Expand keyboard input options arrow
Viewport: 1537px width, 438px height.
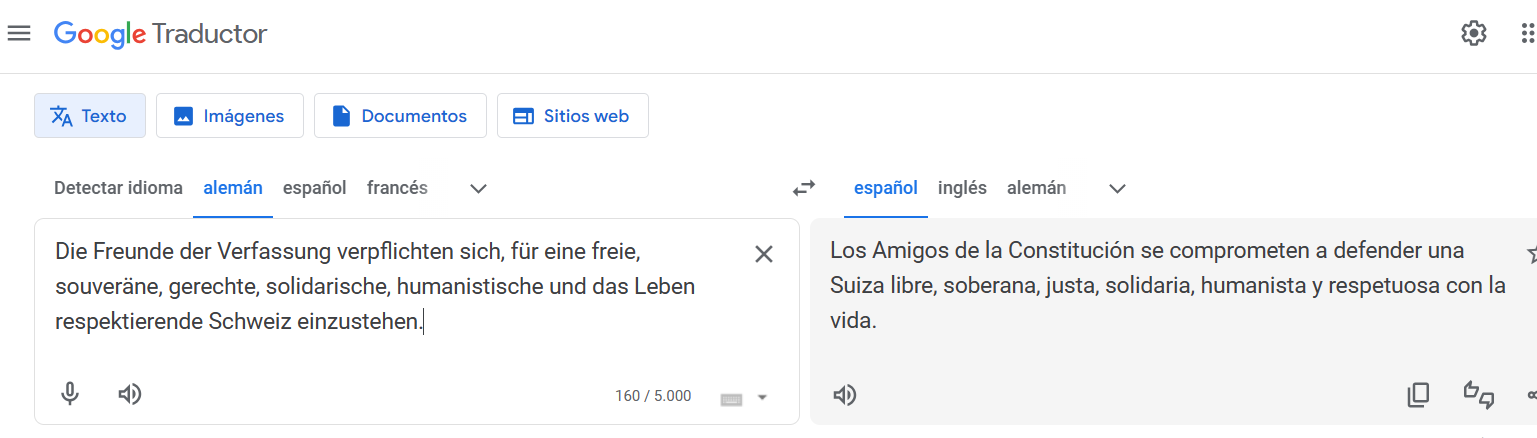coord(762,398)
